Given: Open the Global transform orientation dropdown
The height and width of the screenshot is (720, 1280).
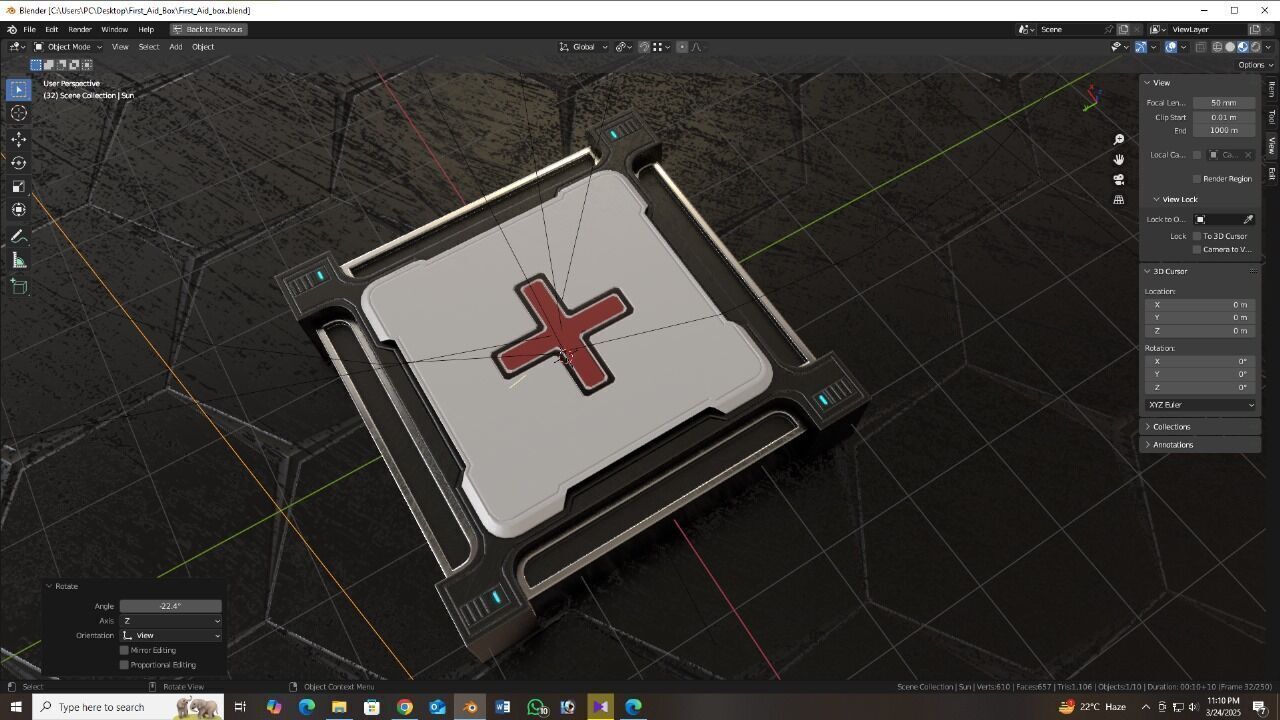Looking at the screenshot, I should tap(583, 47).
